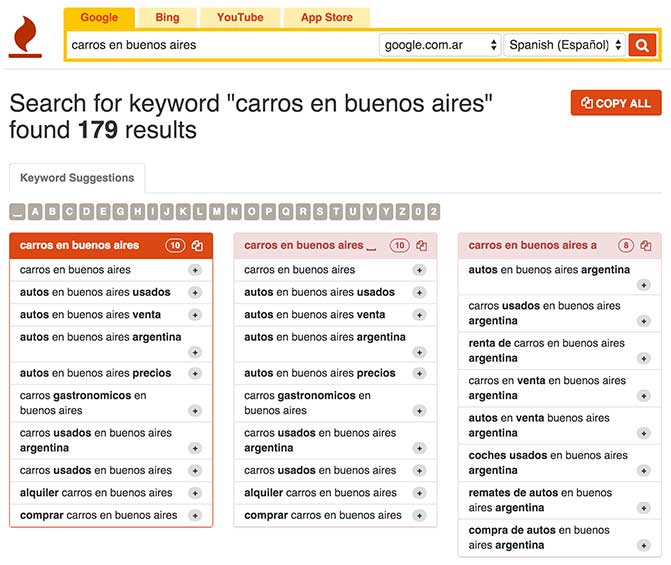This screenshot has width=671, height=565.
Task: Add 'autos en venta buenos aires argentina'
Action: pos(644,433)
